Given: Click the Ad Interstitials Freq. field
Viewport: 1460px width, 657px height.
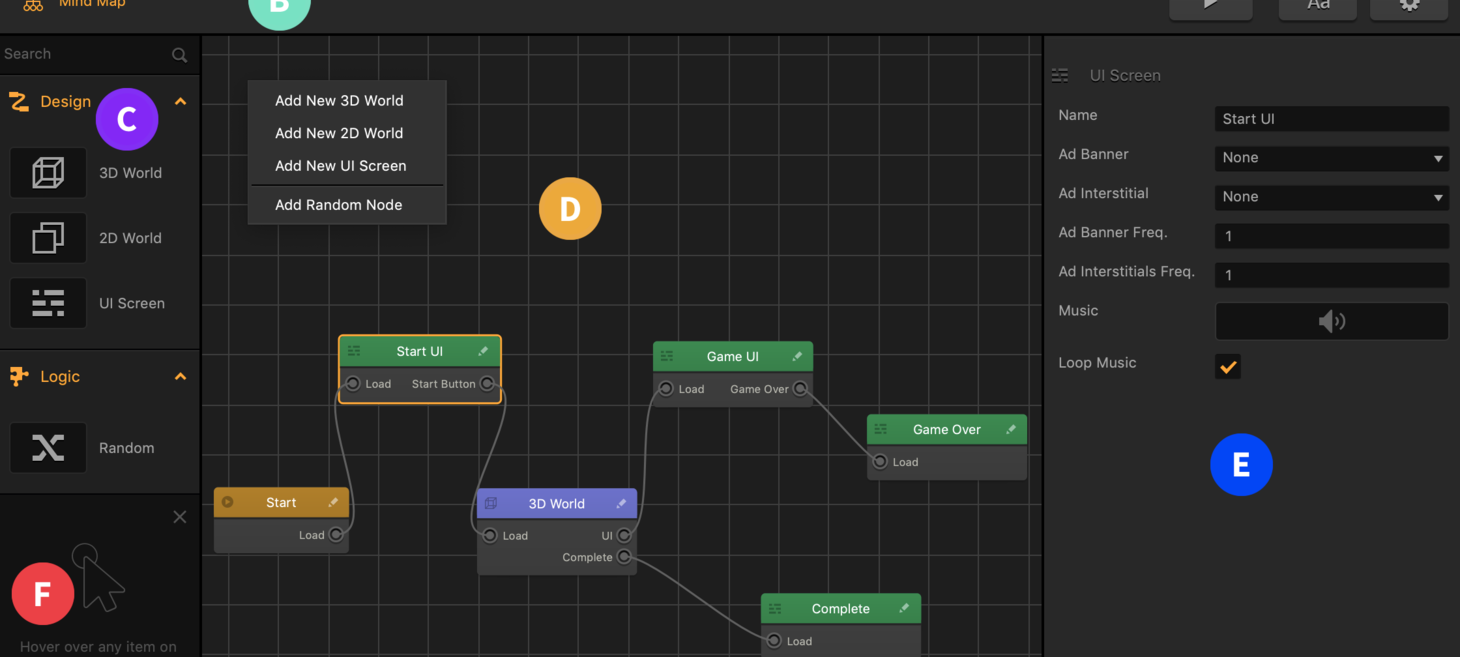Looking at the screenshot, I should (1332, 275).
